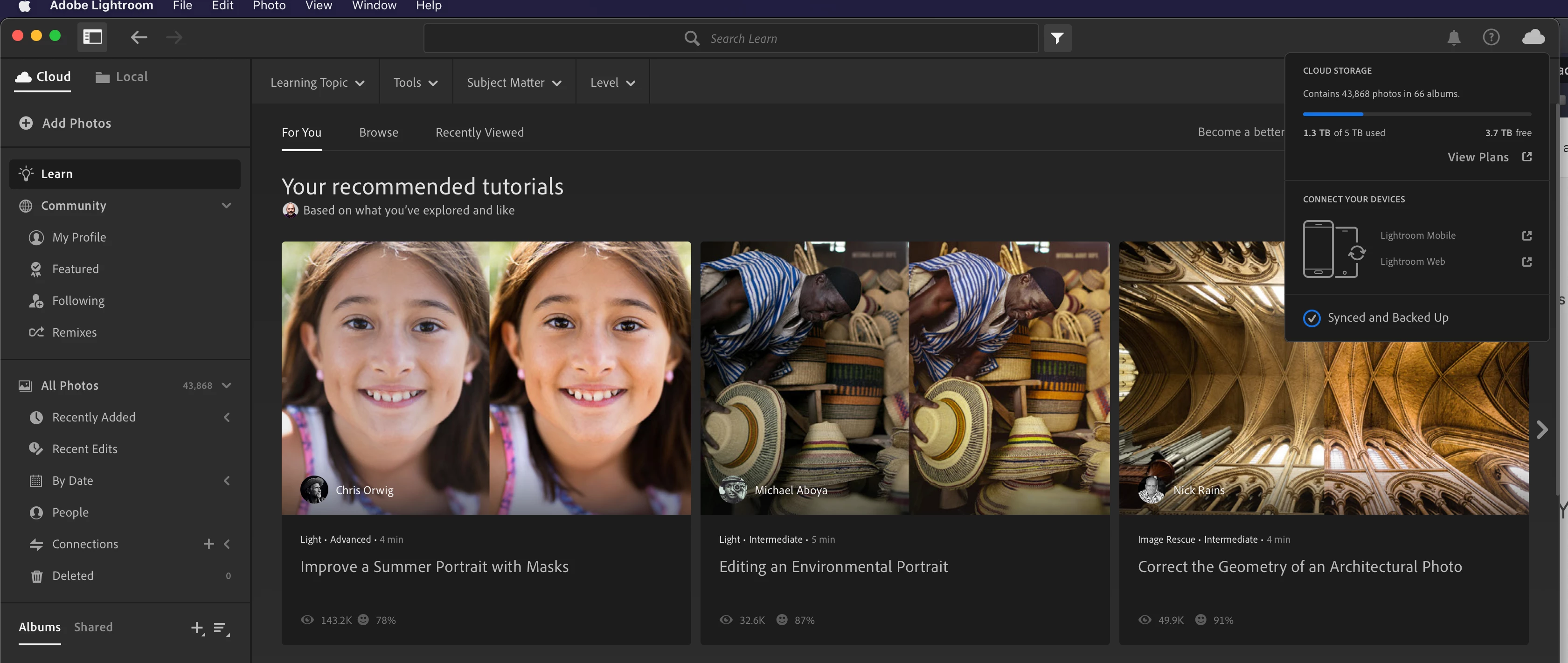Click the back arrow navigation icon

(x=139, y=38)
